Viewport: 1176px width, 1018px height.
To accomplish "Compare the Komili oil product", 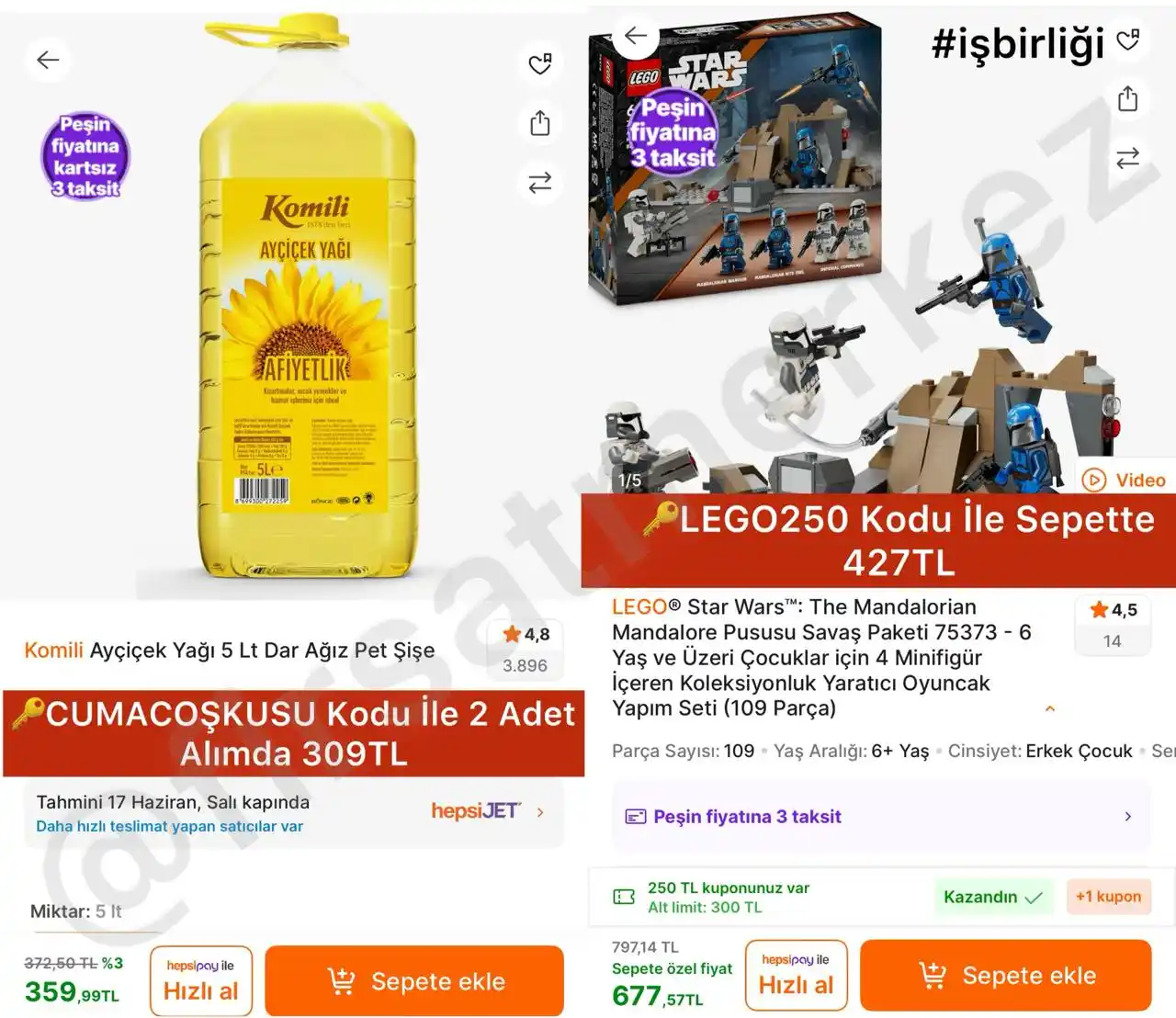I will 540,182.
